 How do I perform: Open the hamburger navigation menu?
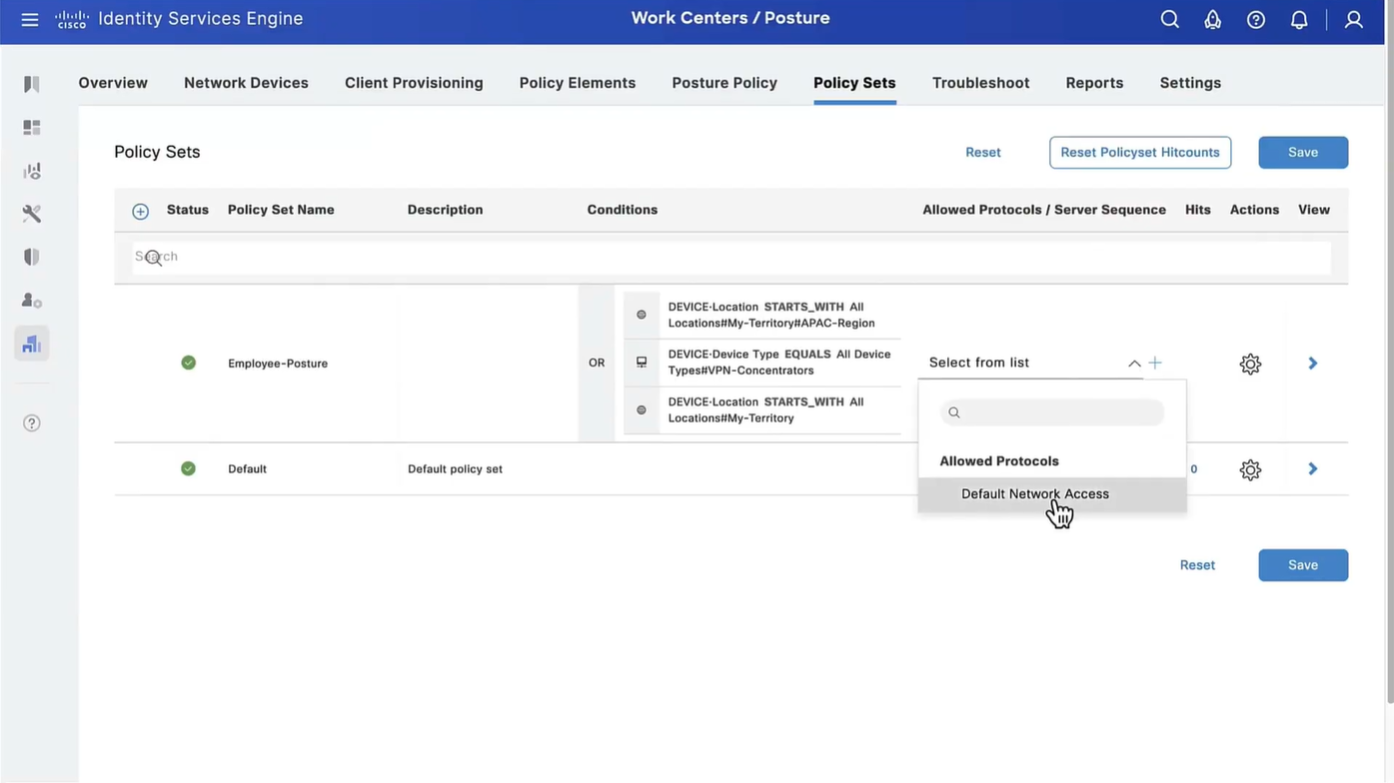coord(30,20)
